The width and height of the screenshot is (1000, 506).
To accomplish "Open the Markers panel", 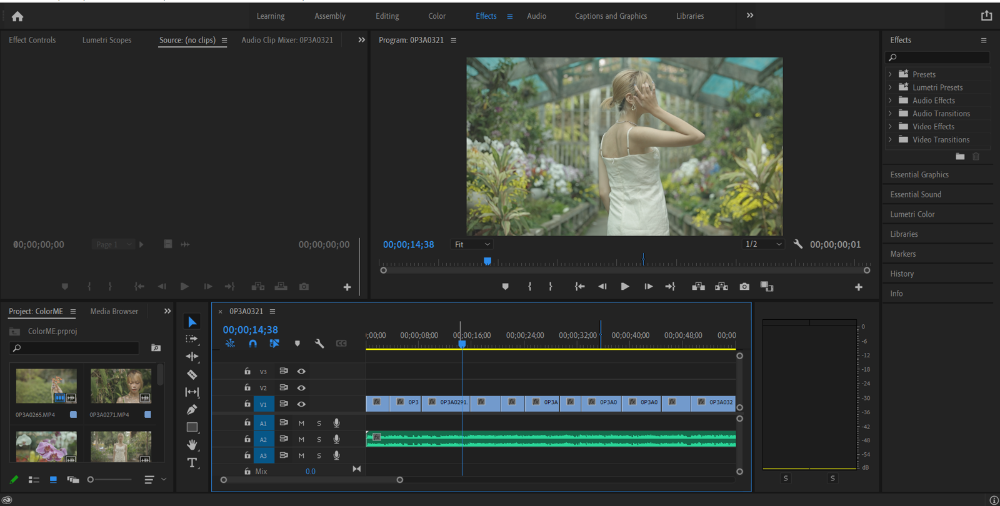I will click(902, 254).
